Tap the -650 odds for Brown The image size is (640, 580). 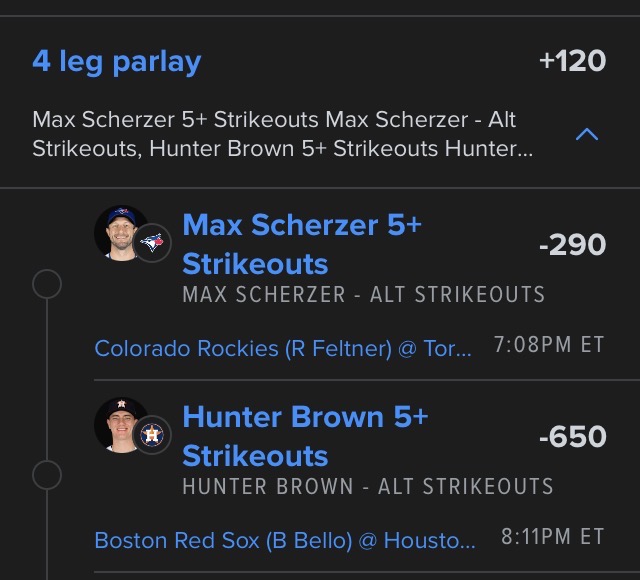(x=572, y=436)
